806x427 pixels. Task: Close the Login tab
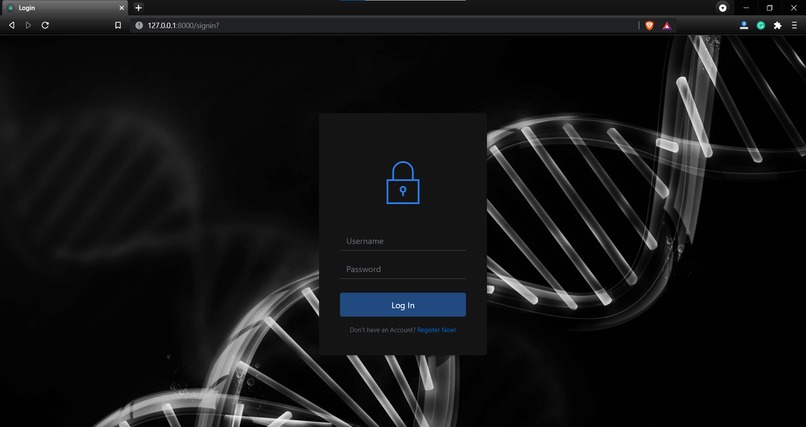(x=122, y=8)
